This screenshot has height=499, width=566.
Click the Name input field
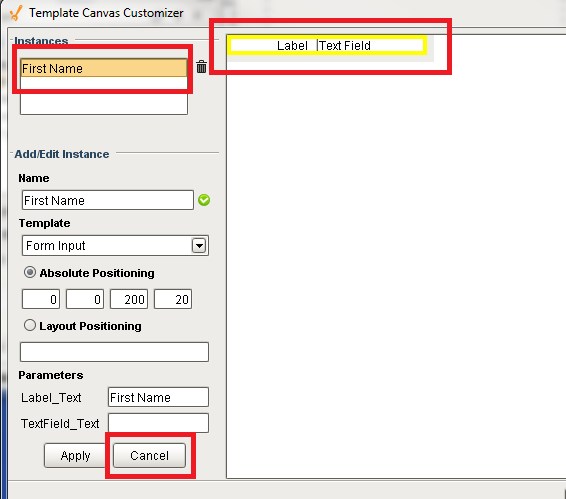click(x=108, y=200)
